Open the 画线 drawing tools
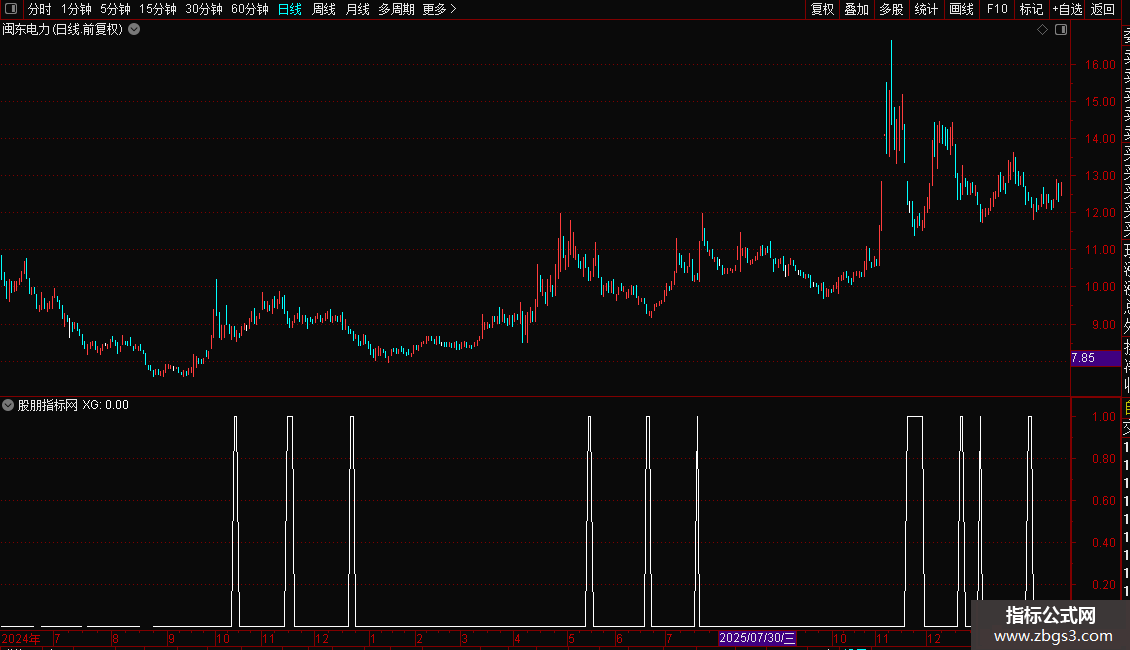Image resolution: width=1130 pixels, height=650 pixels. 961,9
